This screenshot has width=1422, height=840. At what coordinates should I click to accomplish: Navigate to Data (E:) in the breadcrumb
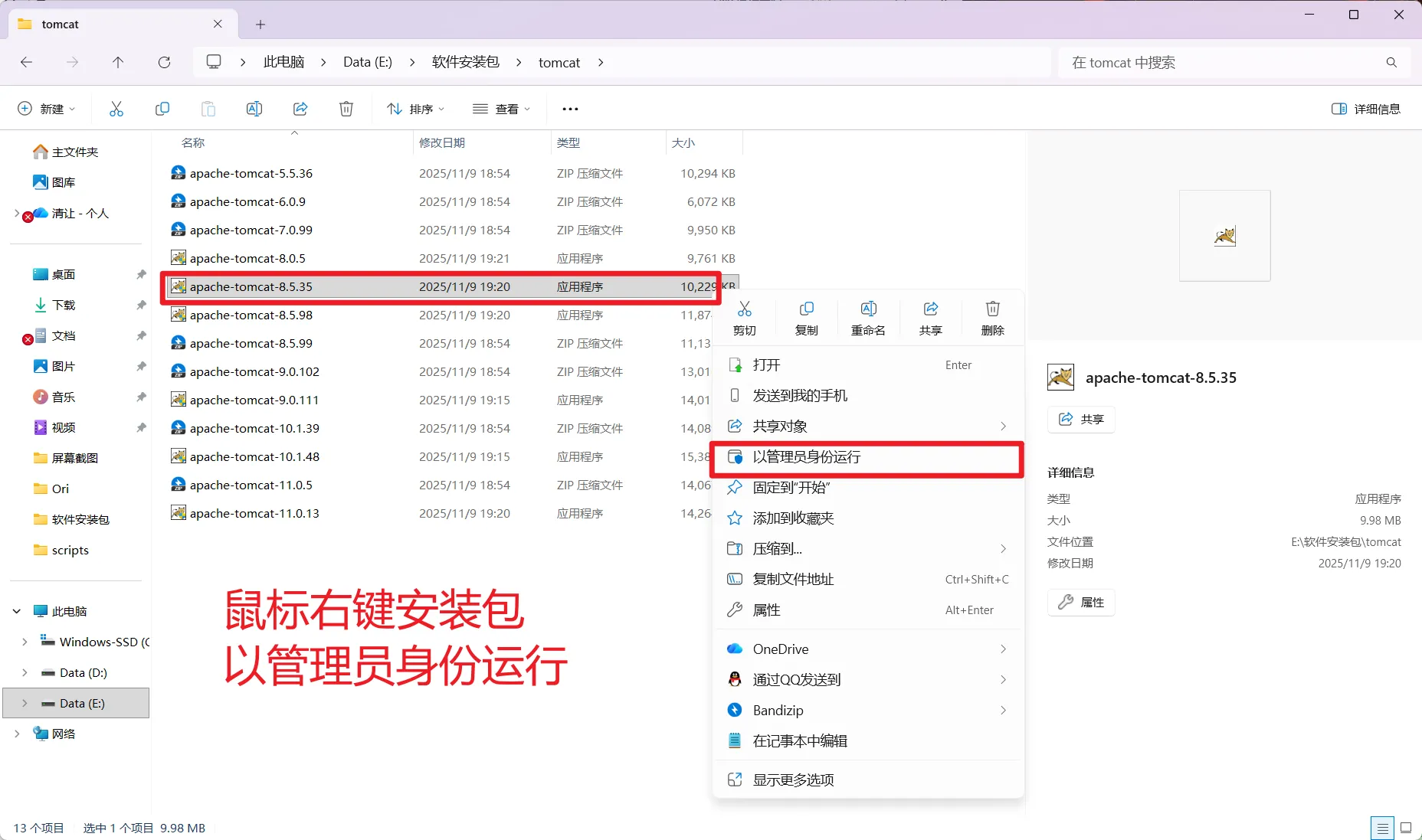click(x=368, y=62)
